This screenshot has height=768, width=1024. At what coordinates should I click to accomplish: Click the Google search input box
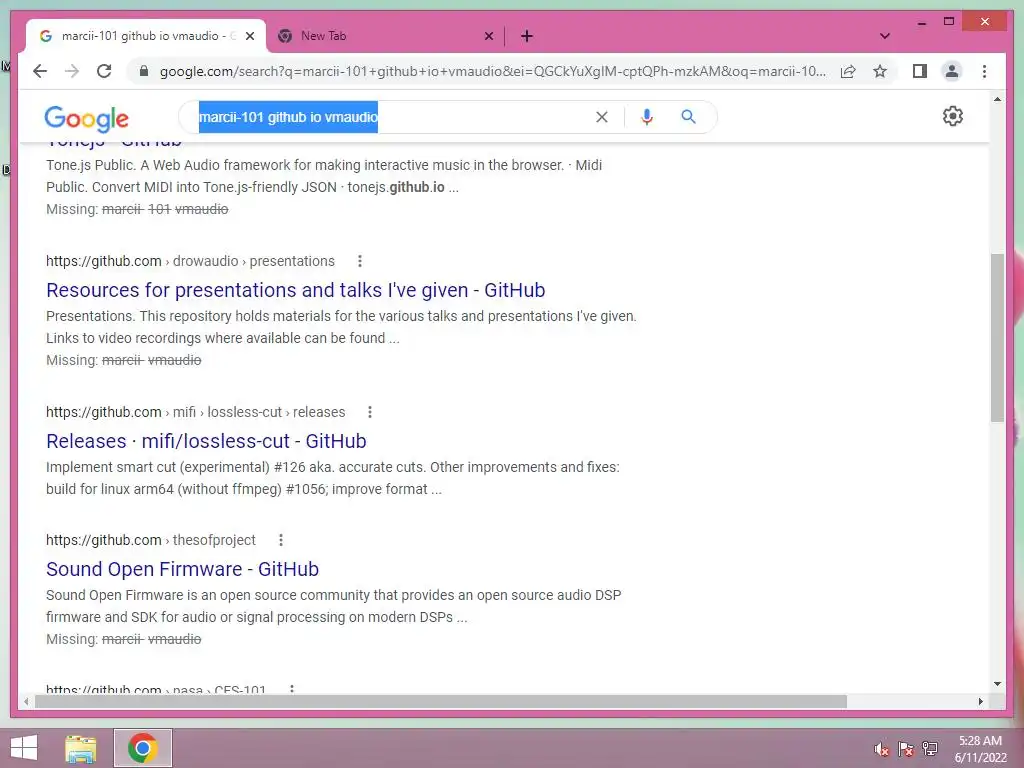click(x=392, y=117)
